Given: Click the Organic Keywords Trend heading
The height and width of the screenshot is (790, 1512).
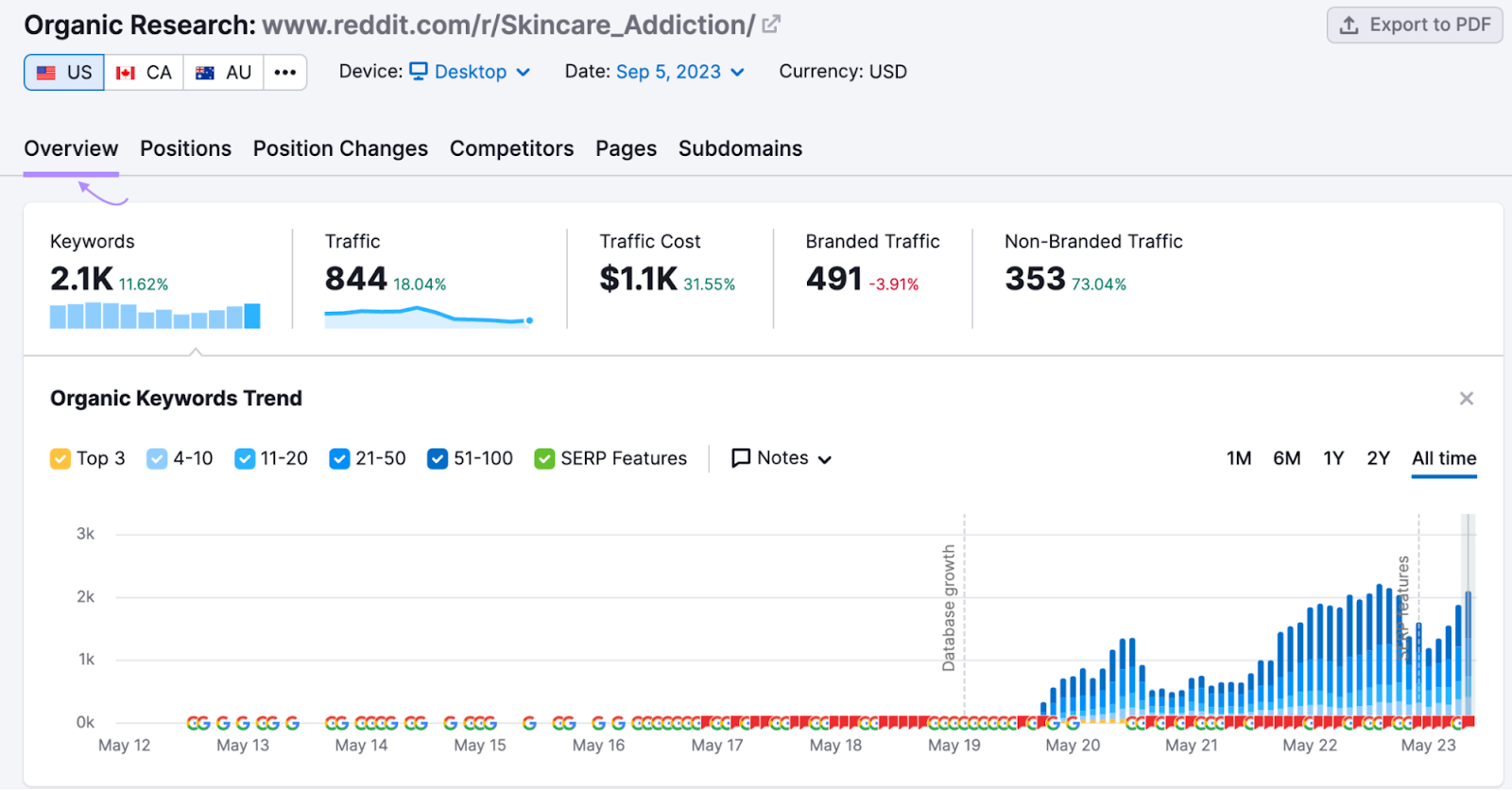Looking at the screenshot, I should pyautogui.click(x=176, y=399).
